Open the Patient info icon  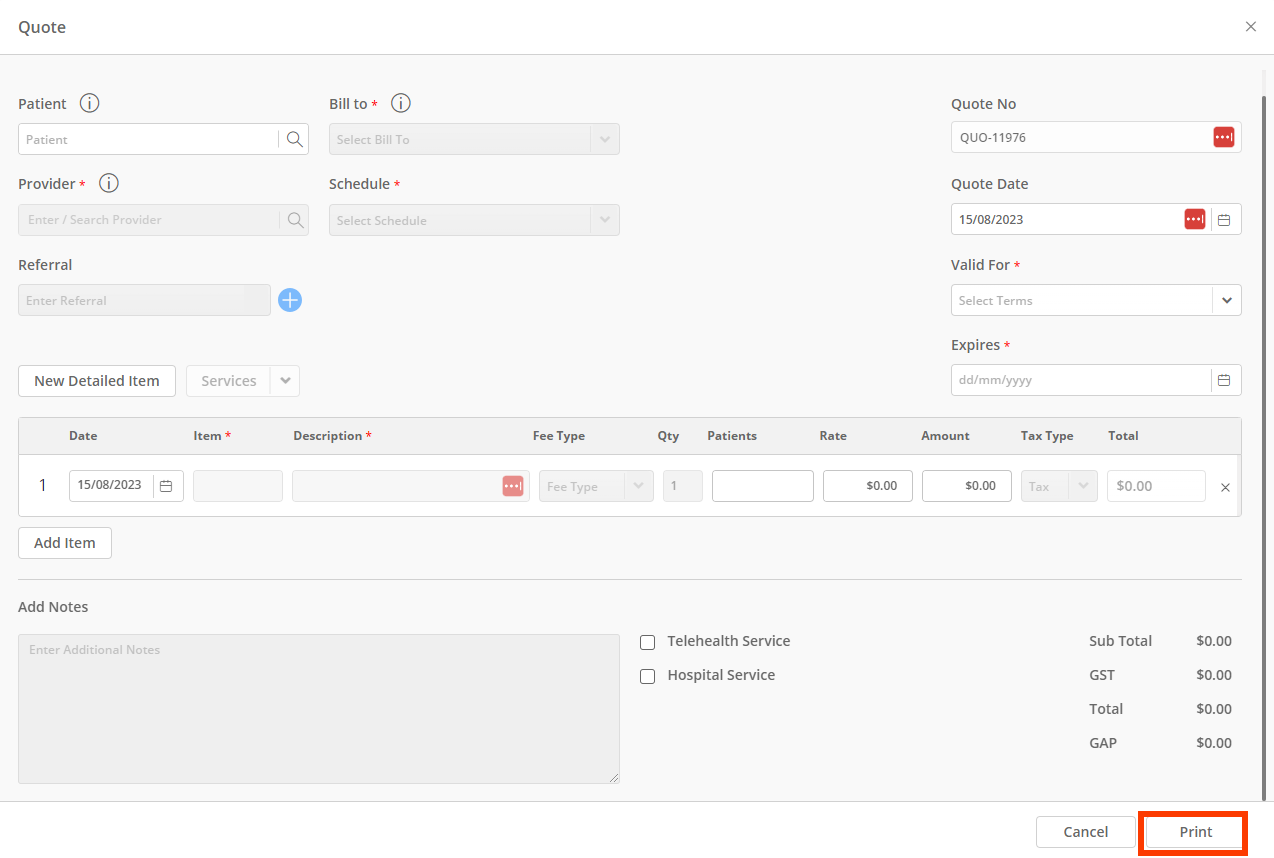point(90,103)
